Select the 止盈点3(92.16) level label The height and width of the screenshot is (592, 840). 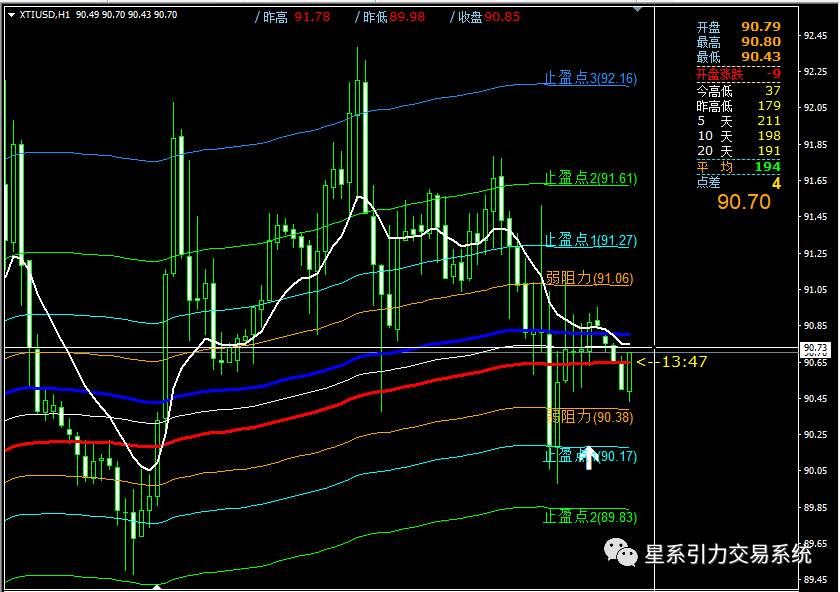tap(590, 78)
